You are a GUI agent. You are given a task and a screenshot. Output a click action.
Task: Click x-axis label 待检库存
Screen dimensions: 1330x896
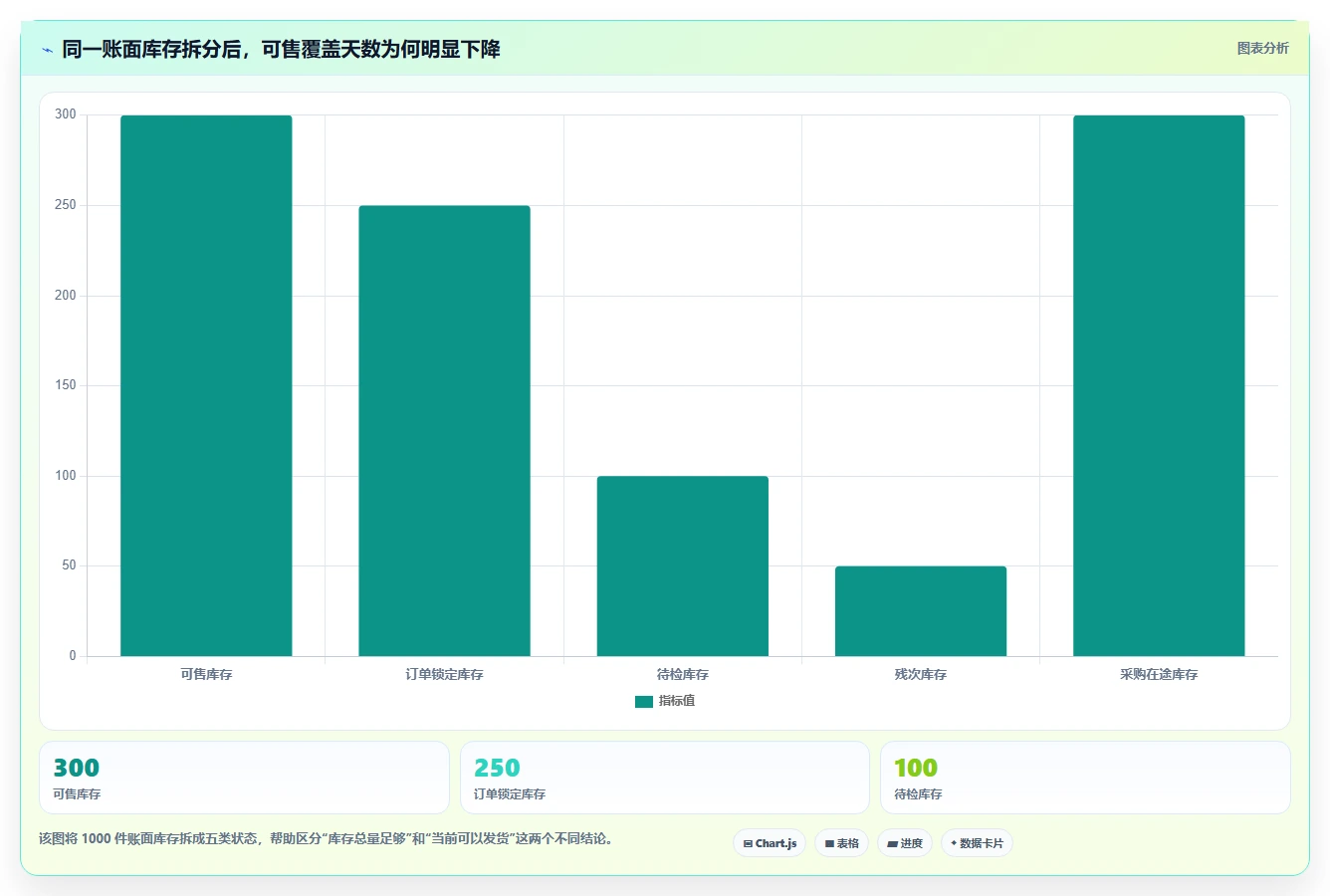(683, 675)
